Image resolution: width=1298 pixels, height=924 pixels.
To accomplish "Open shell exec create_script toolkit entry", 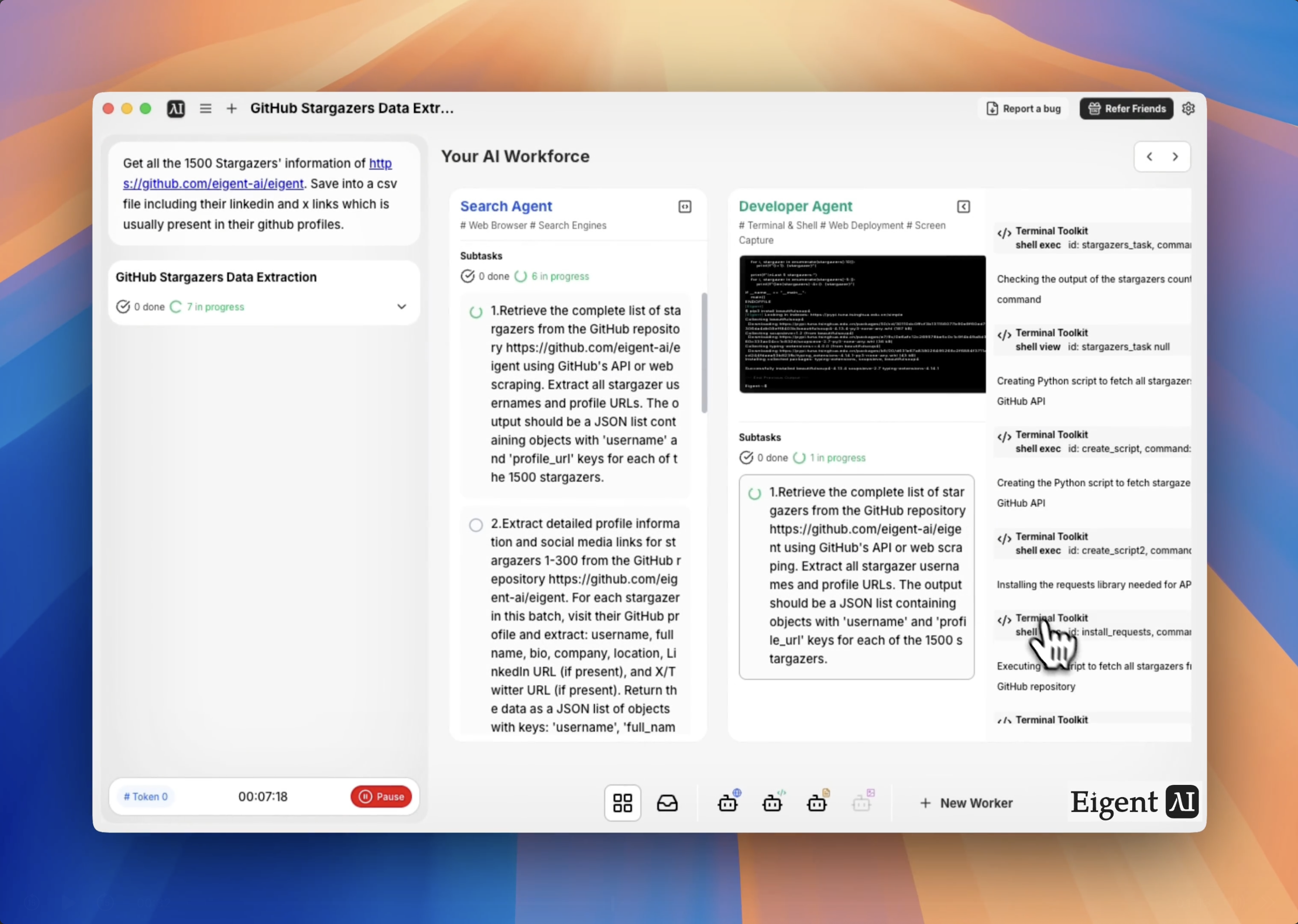I will tap(1093, 441).
